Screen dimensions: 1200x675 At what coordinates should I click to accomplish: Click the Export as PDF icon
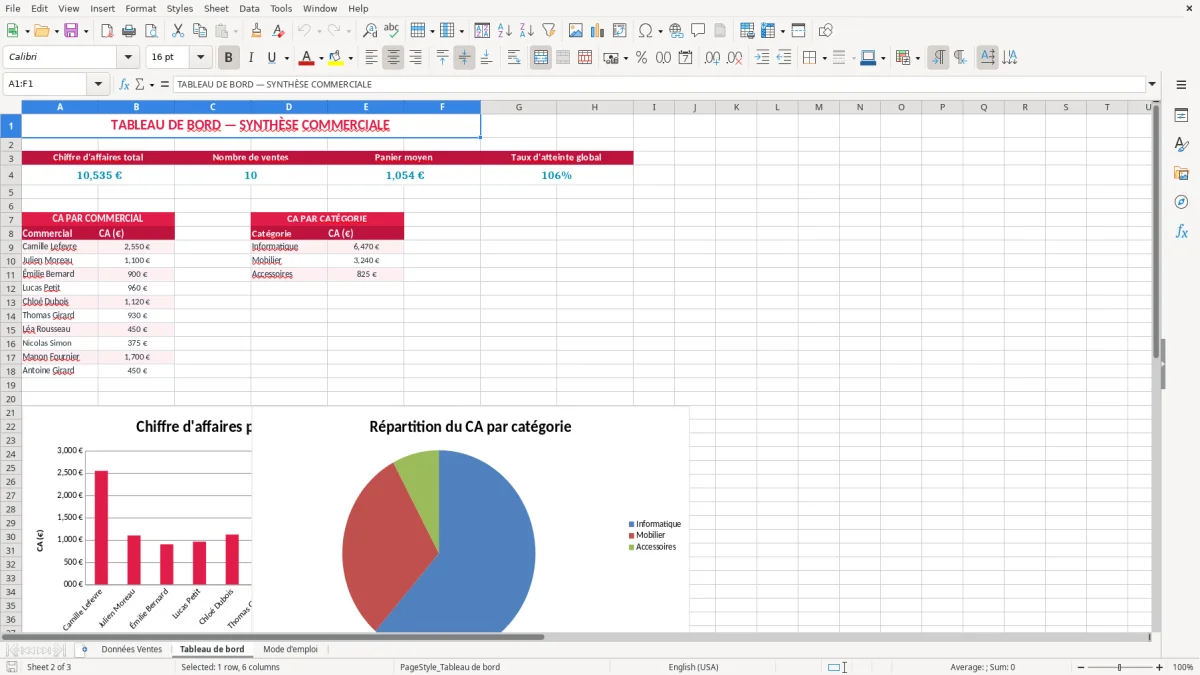pyautogui.click(x=107, y=30)
